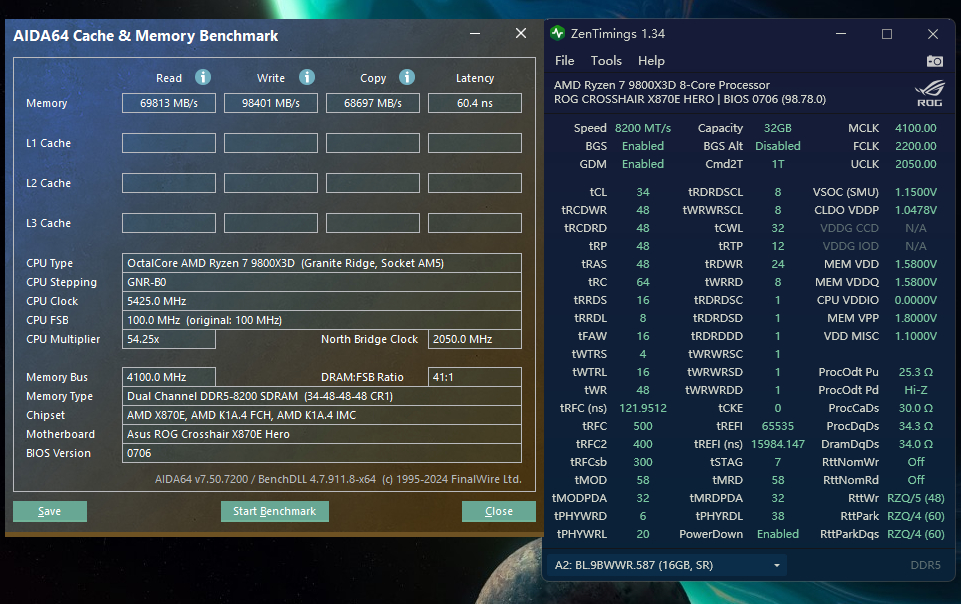Click the FCLK value 2200.00
The height and width of the screenshot is (604, 961).
pyautogui.click(x=916, y=146)
